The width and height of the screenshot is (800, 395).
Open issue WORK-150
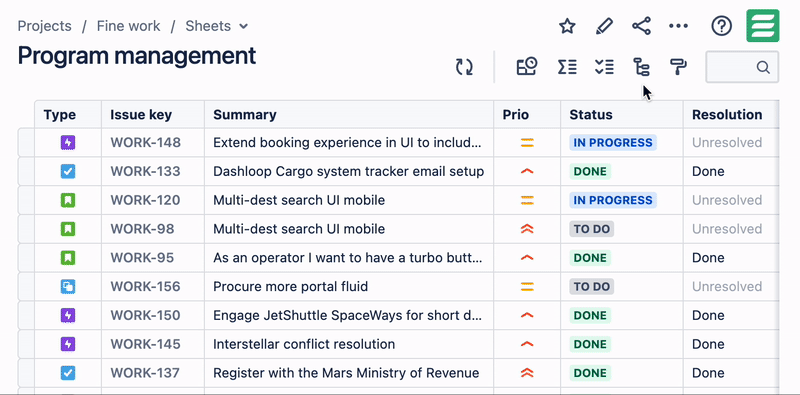[145, 315]
